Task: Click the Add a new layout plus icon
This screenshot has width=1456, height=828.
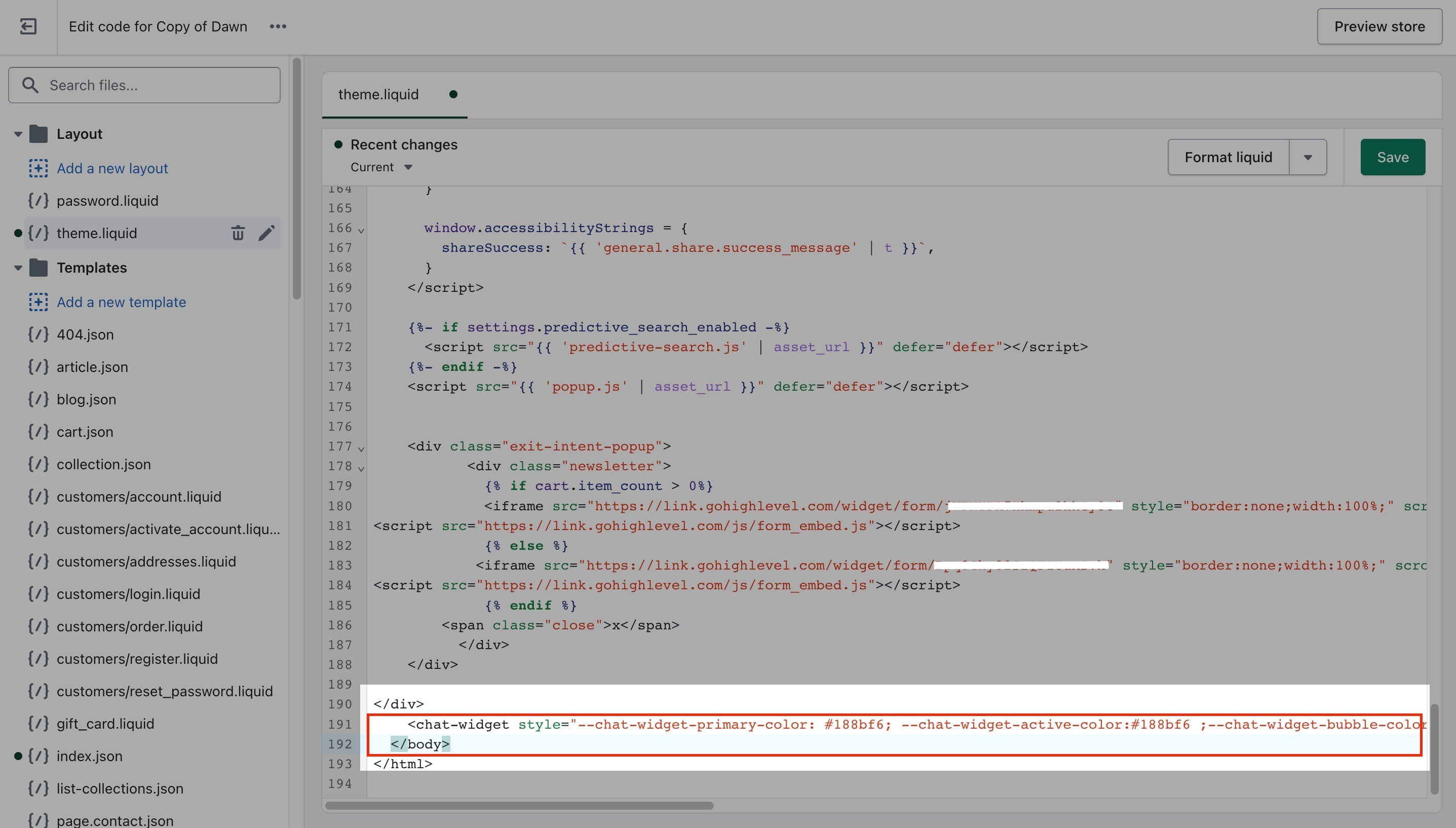Action: pyautogui.click(x=38, y=168)
